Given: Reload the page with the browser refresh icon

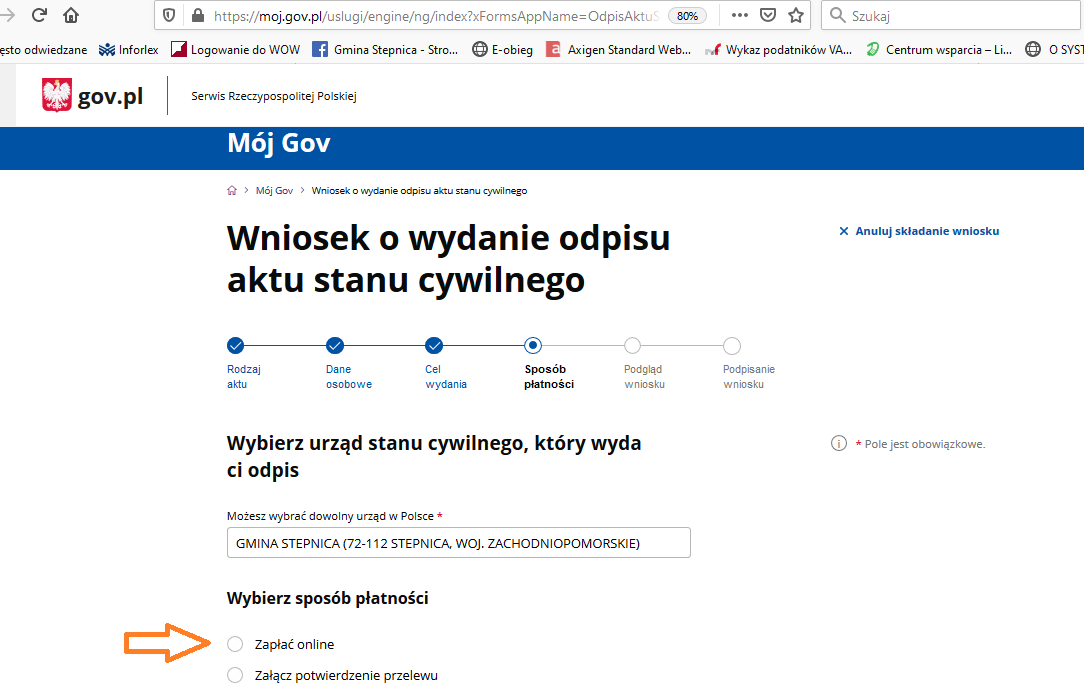Looking at the screenshot, I should [x=39, y=15].
